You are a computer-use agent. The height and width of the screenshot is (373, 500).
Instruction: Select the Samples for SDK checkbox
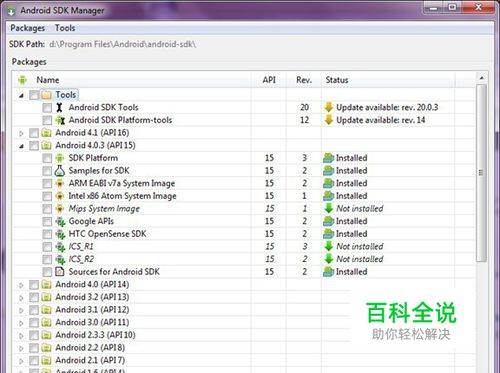coord(47,171)
